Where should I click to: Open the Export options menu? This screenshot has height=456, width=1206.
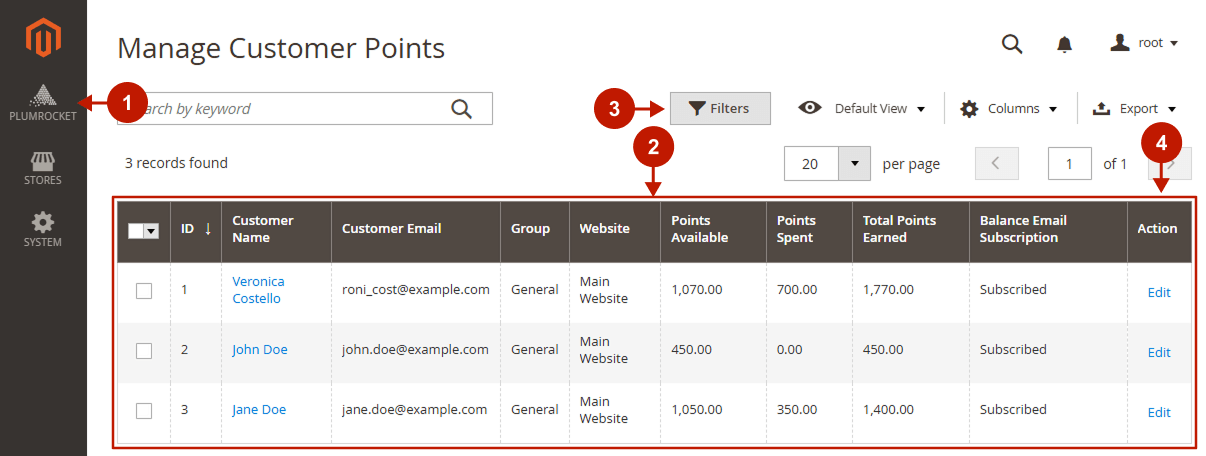point(1134,109)
